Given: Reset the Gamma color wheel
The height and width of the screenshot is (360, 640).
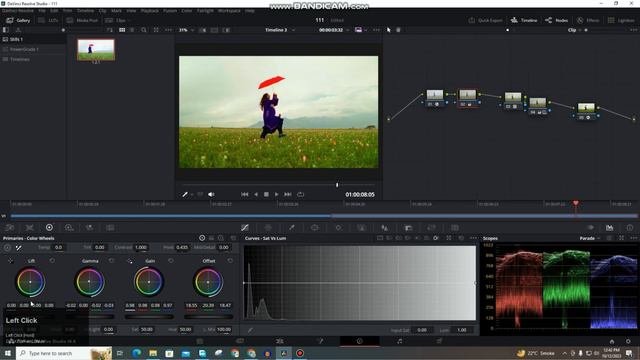Looking at the screenshot, I should pyautogui.click(x=111, y=260).
